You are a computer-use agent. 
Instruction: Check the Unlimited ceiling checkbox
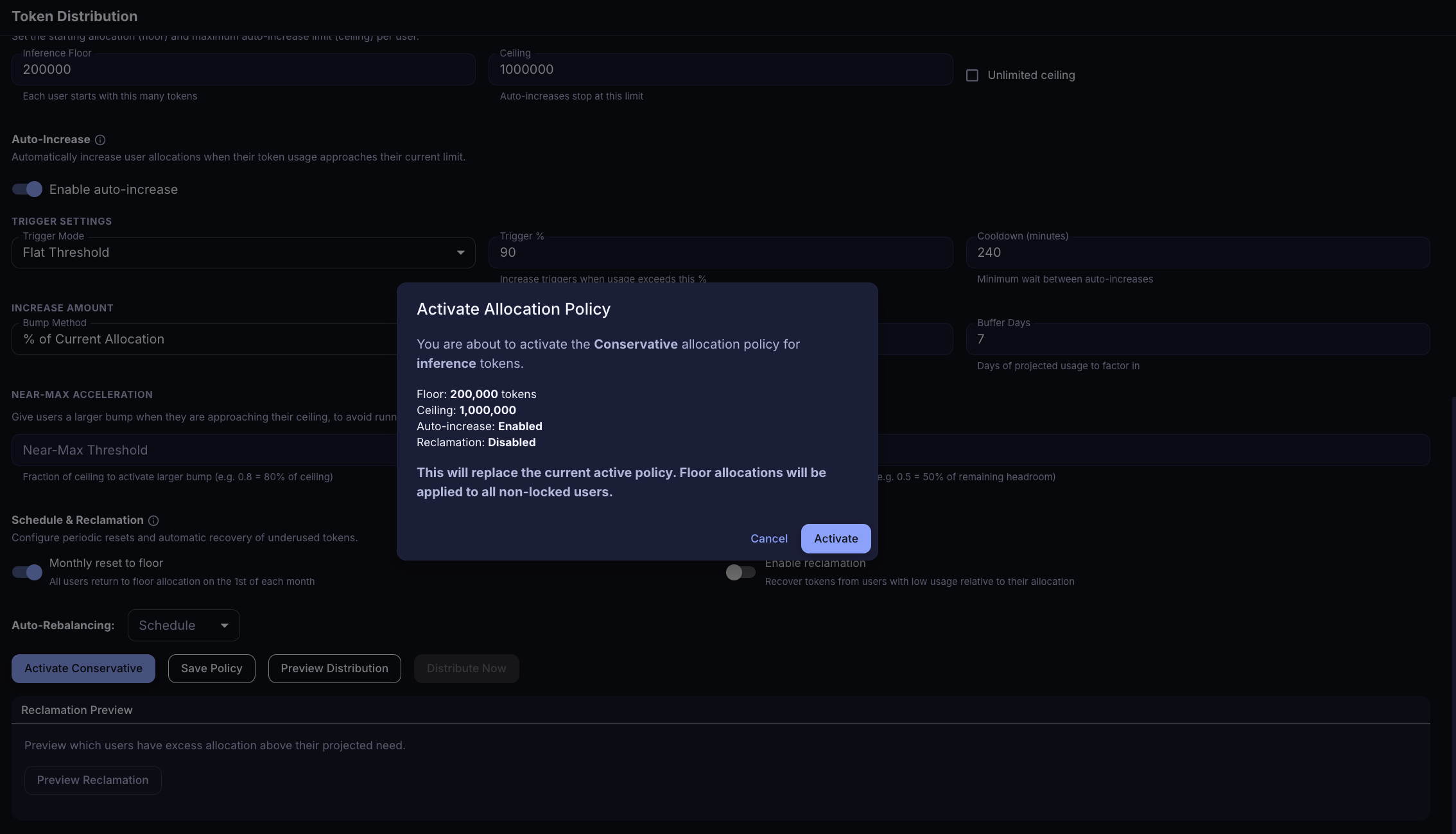972,76
